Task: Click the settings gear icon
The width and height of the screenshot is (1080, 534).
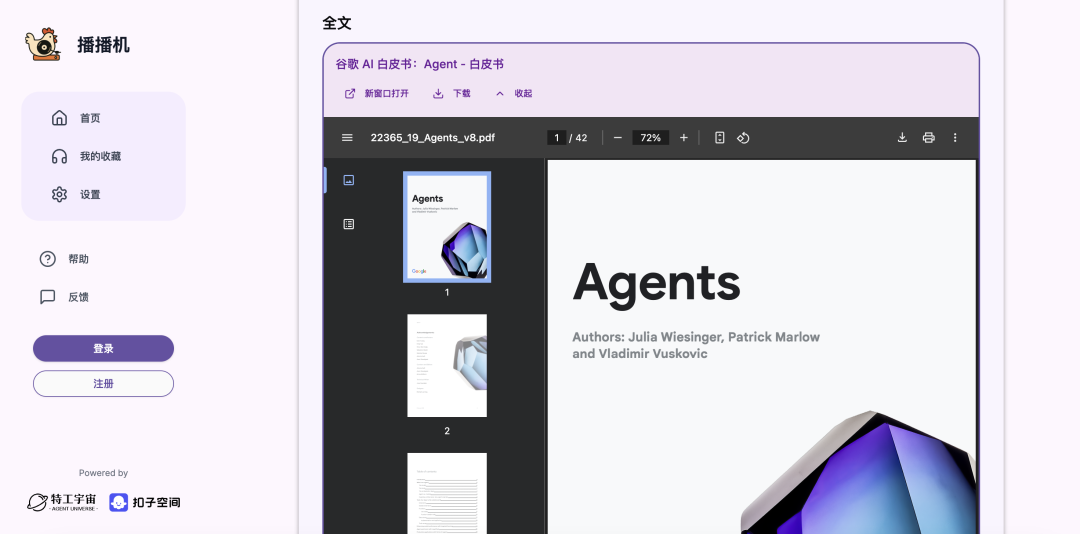Action: click(x=59, y=194)
